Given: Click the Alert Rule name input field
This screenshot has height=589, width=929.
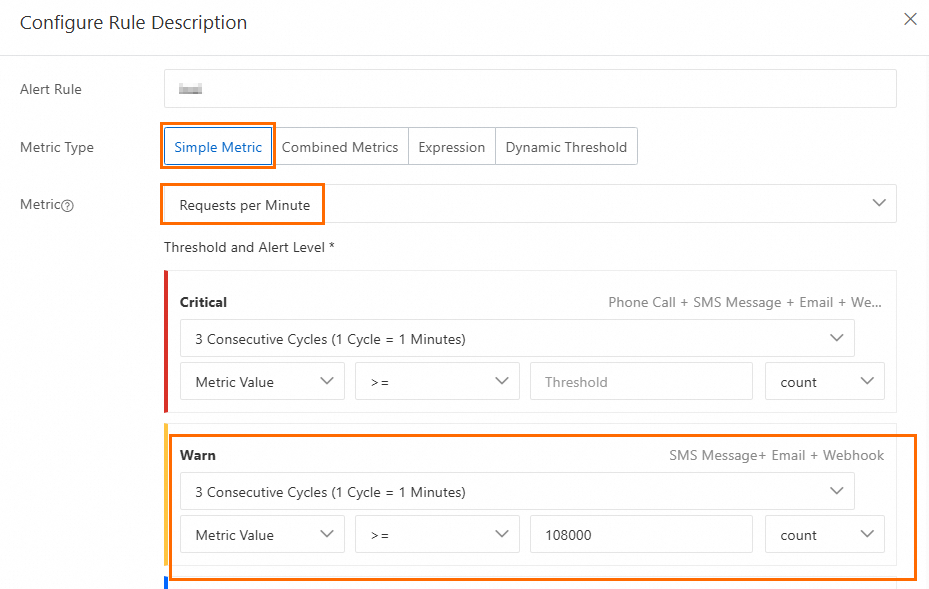Looking at the screenshot, I should [x=530, y=89].
